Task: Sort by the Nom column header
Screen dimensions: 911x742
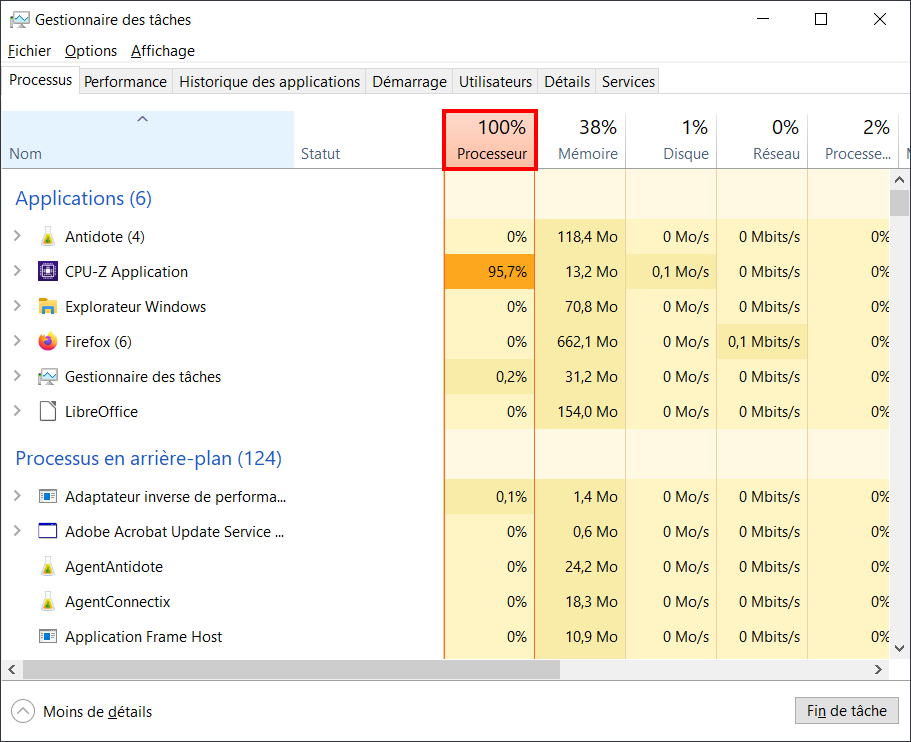Action: [x=148, y=139]
